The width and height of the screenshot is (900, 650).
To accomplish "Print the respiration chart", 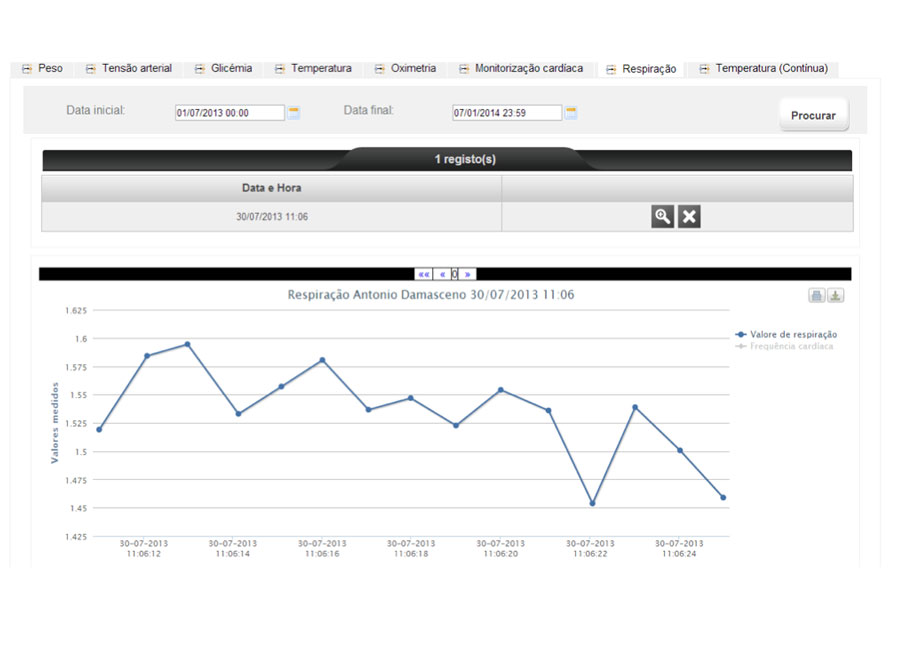I will tap(817, 295).
